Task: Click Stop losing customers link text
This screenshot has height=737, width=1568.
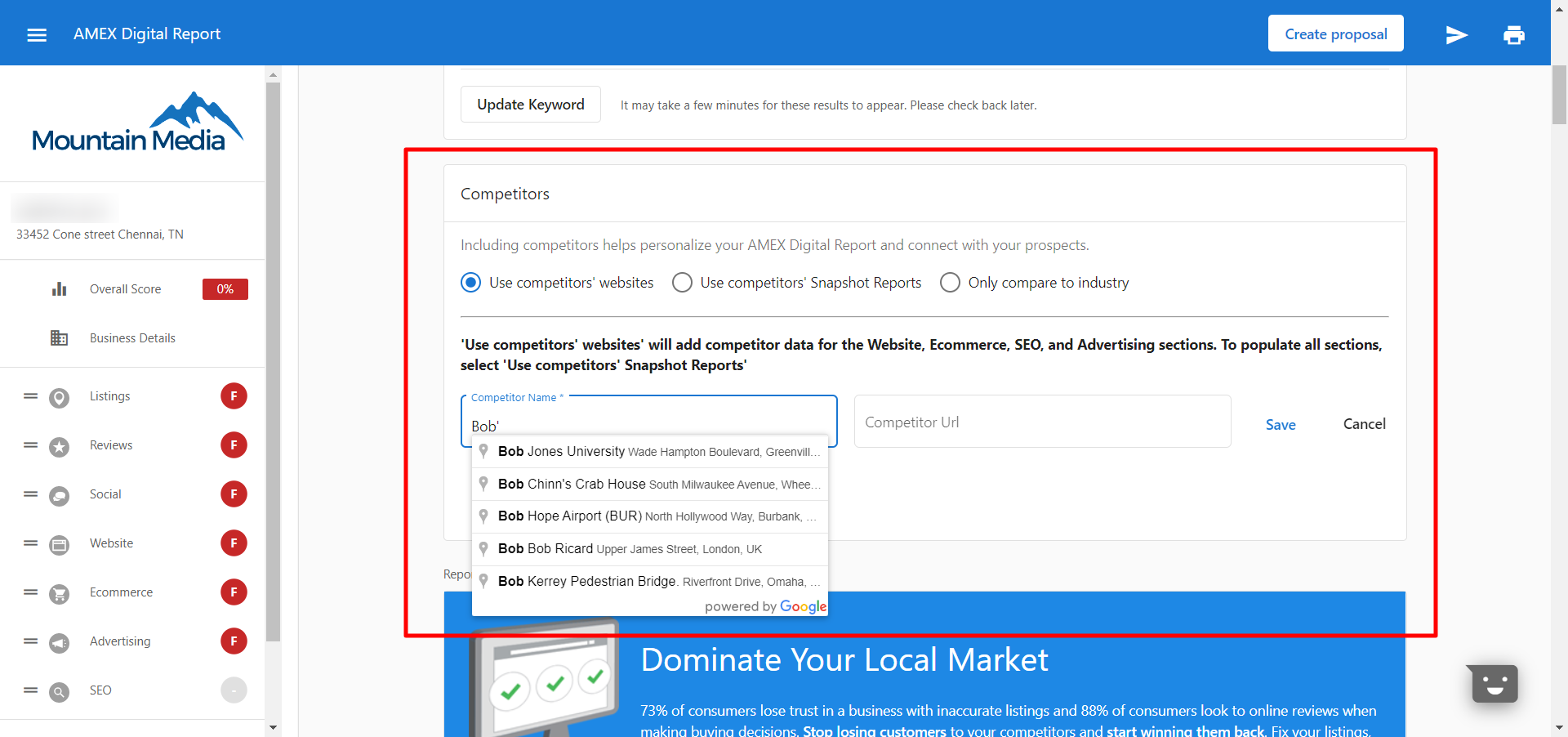Action: 874,730
